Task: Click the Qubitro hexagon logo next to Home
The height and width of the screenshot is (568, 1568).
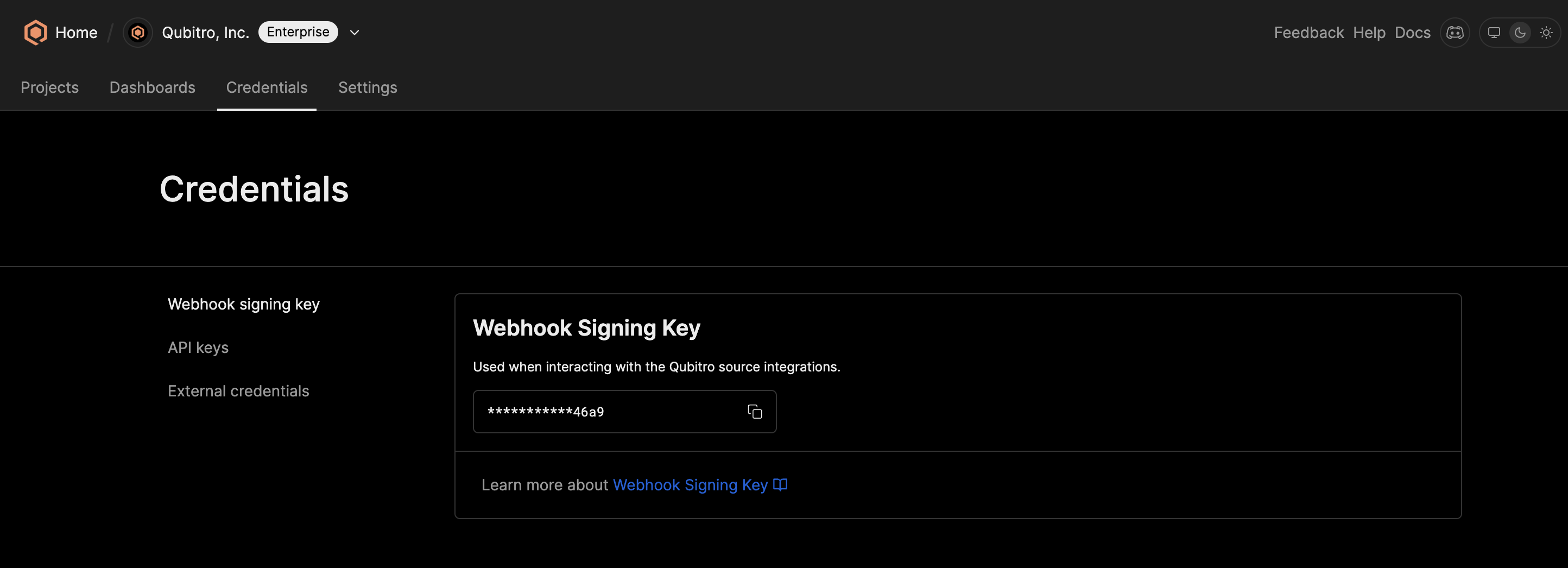Action: tap(35, 32)
